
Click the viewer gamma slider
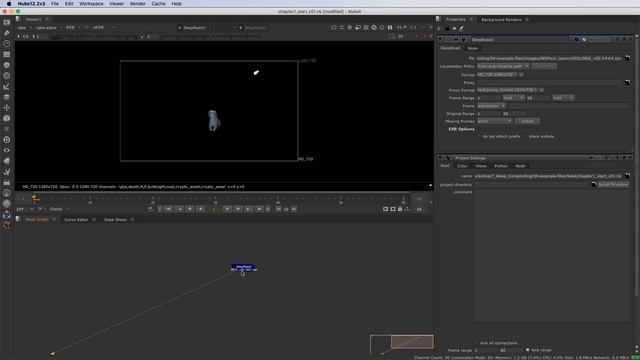click(210, 37)
